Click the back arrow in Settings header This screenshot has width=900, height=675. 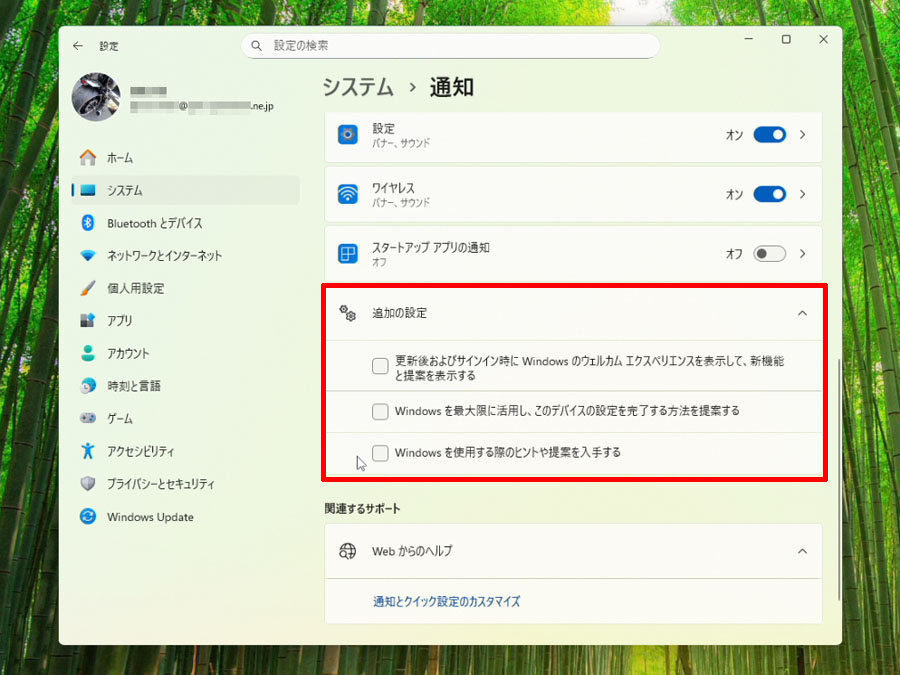click(x=78, y=46)
